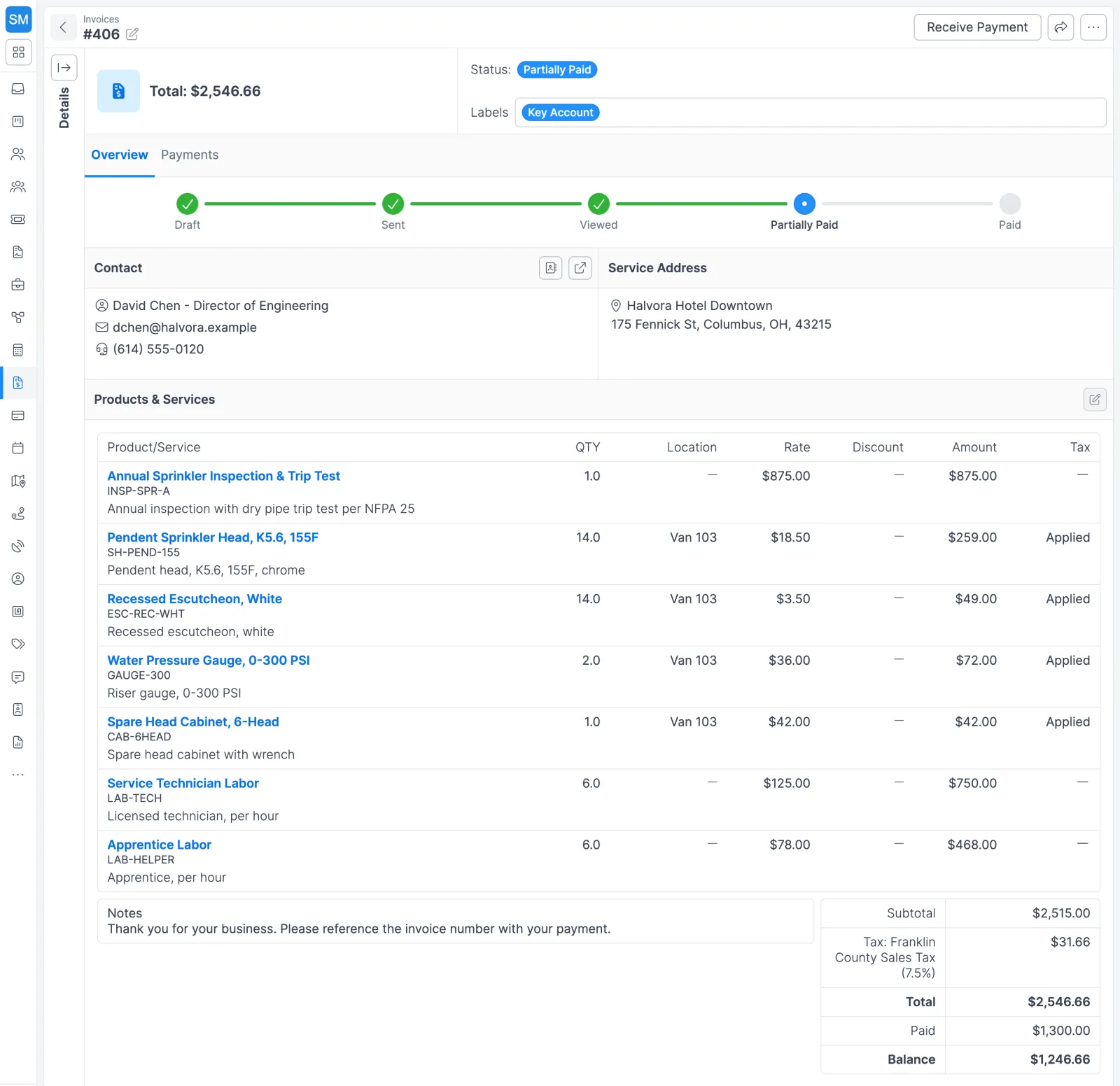Viewport: 1120px width, 1086px height.
Task: Select the Overview tab
Action: 120,155
